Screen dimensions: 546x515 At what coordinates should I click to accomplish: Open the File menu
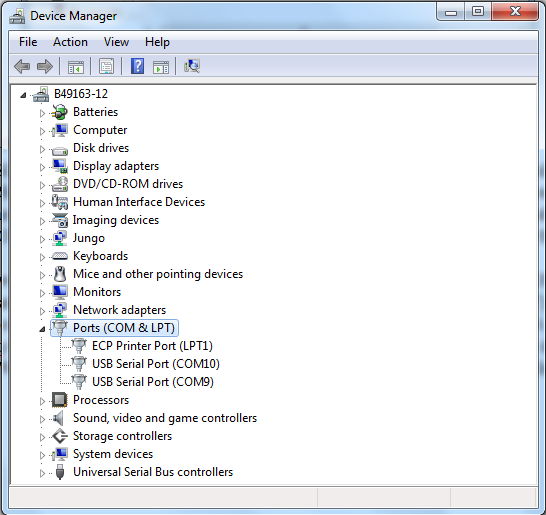28,42
